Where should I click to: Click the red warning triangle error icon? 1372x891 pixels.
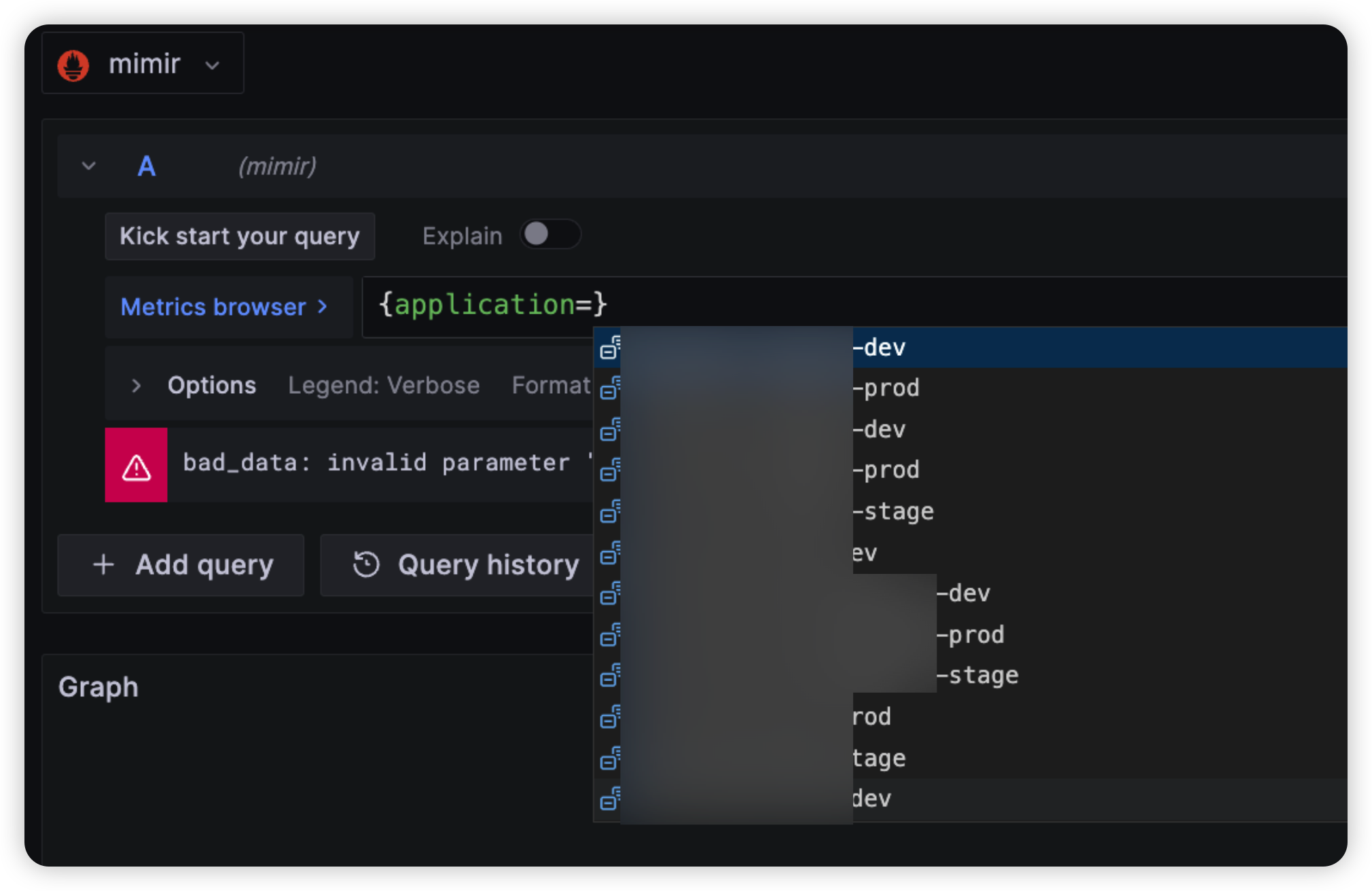[137, 467]
